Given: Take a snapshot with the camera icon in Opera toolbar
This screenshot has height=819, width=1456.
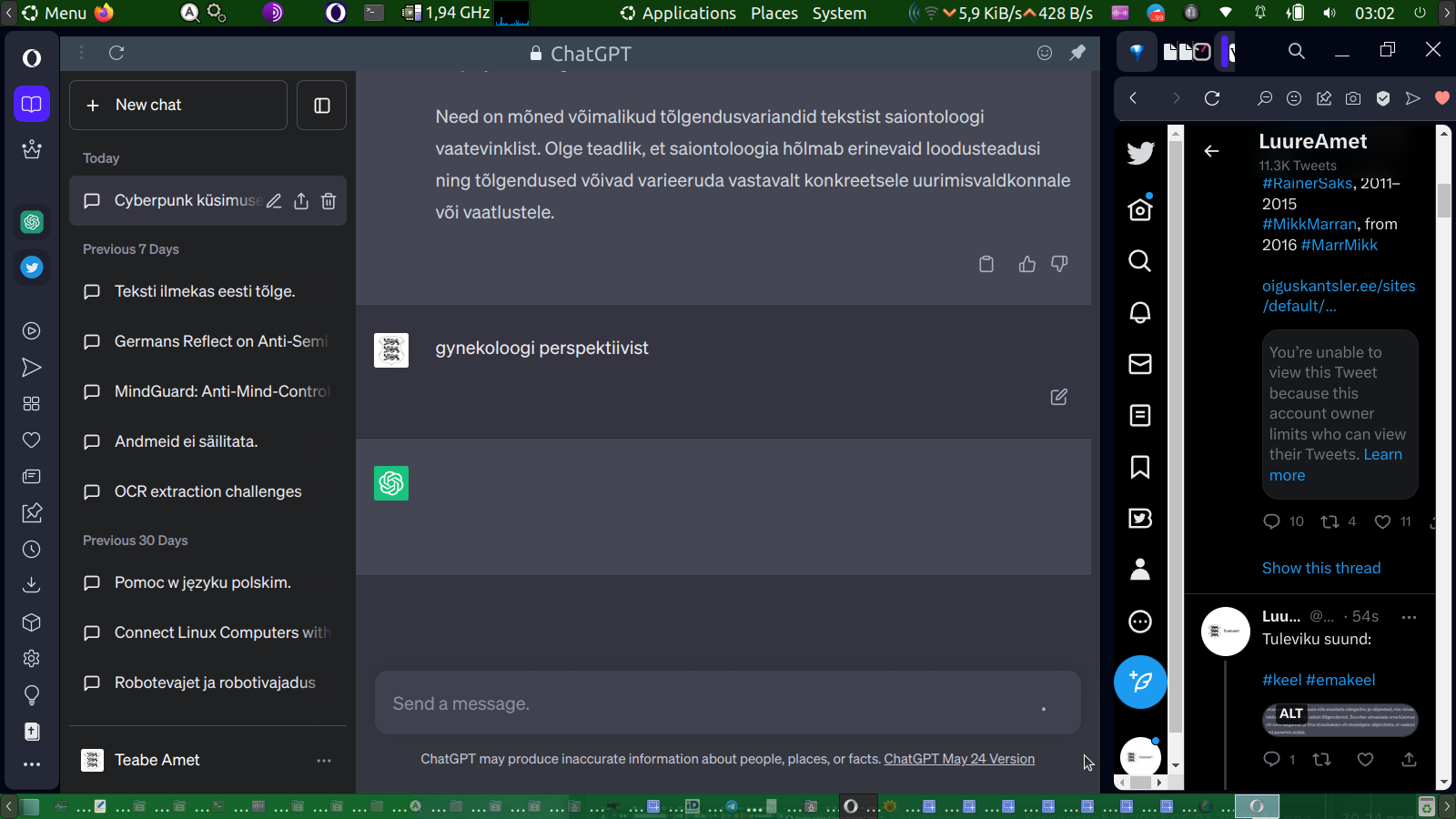Looking at the screenshot, I should [1353, 98].
